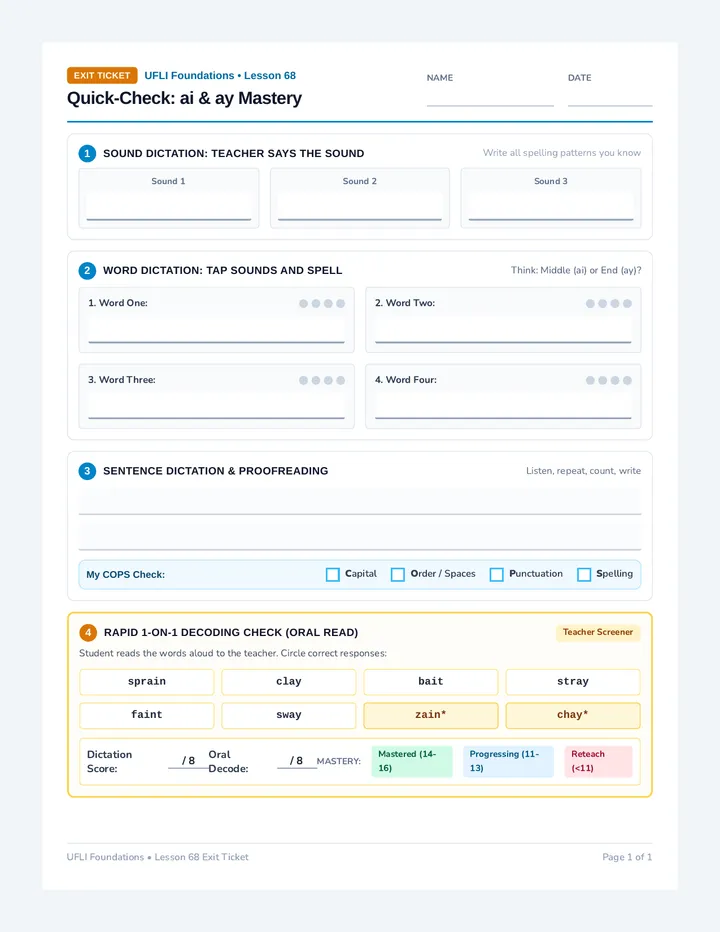This screenshot has height=932, width=720.
Task: Click the section 3 number badge
Action: pos(87,471)
